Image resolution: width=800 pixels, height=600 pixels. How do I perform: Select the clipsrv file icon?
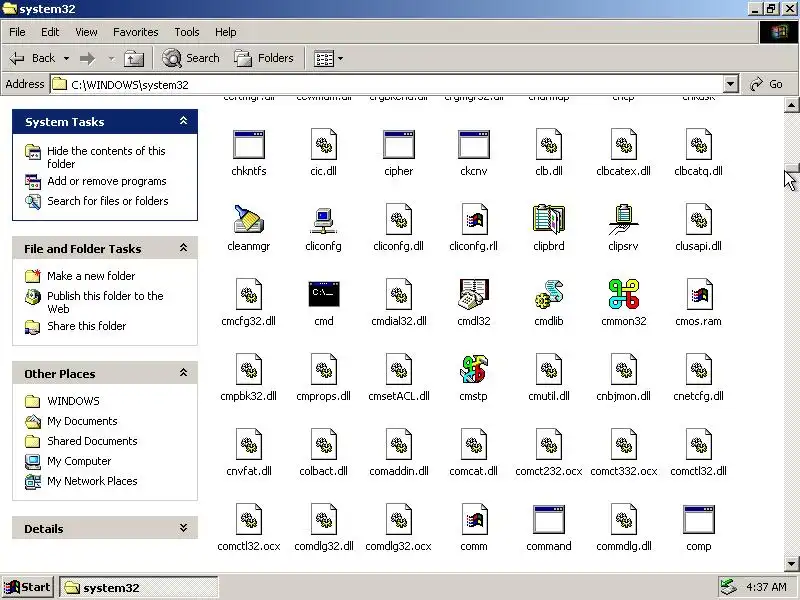tap(623, 219)
